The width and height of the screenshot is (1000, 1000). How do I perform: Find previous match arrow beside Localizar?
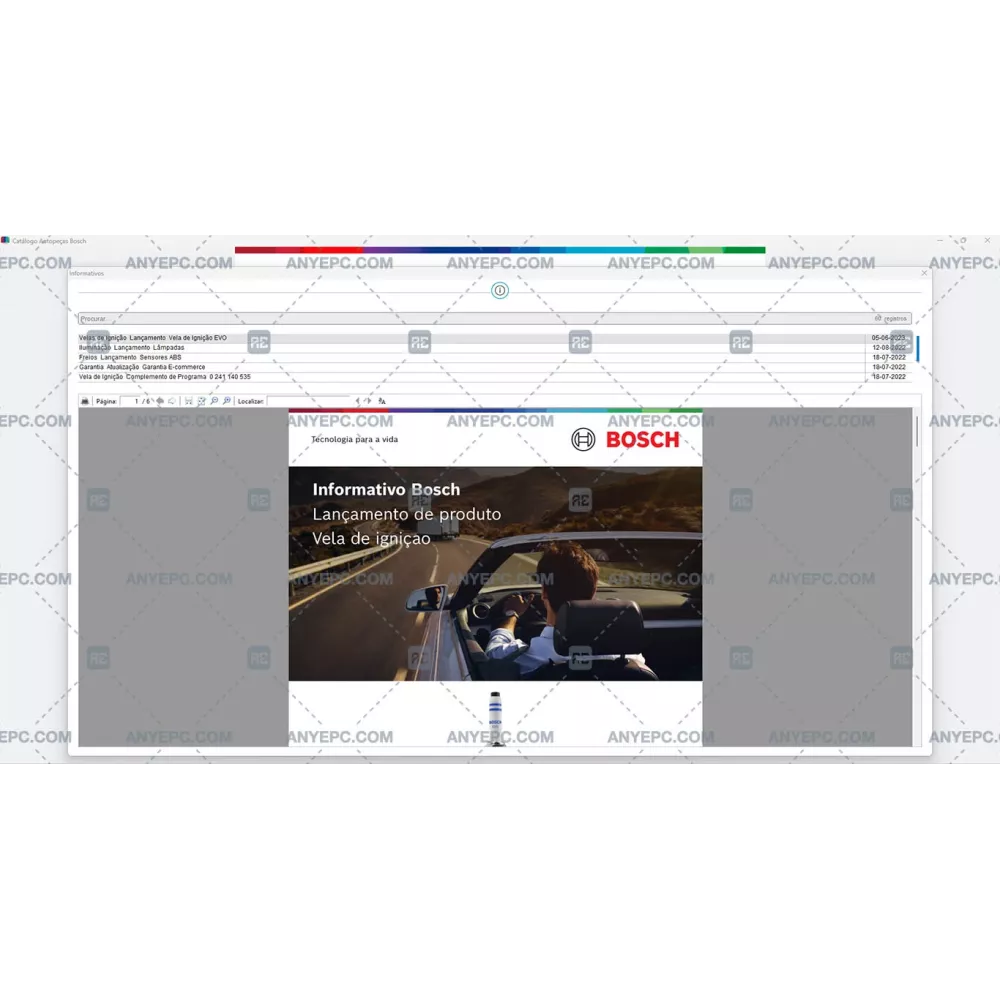(357, 401)
